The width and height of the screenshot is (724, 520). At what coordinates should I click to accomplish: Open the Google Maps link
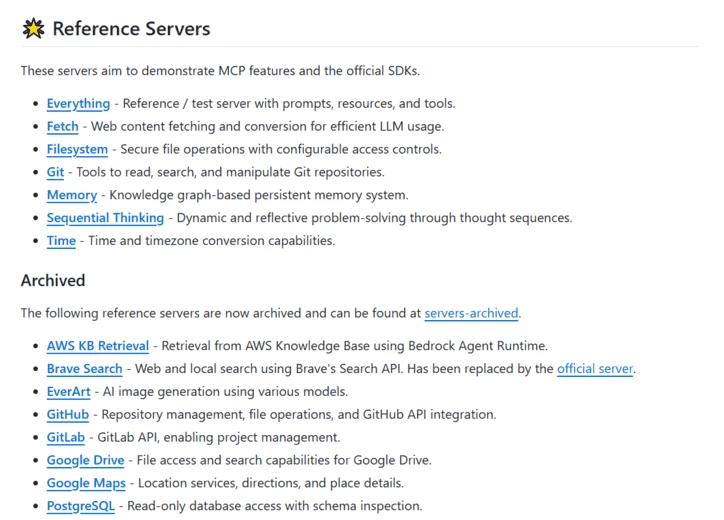86,483
